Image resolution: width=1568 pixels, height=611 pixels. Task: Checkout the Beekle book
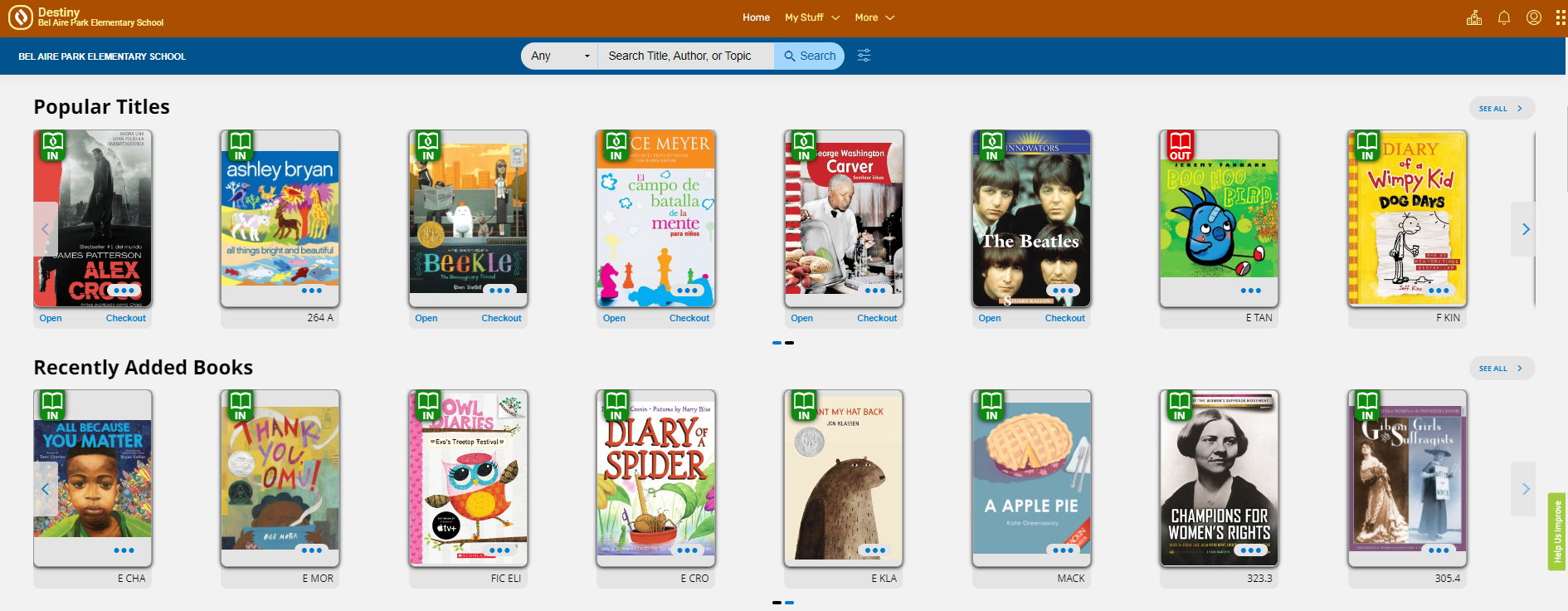[502, 318]
